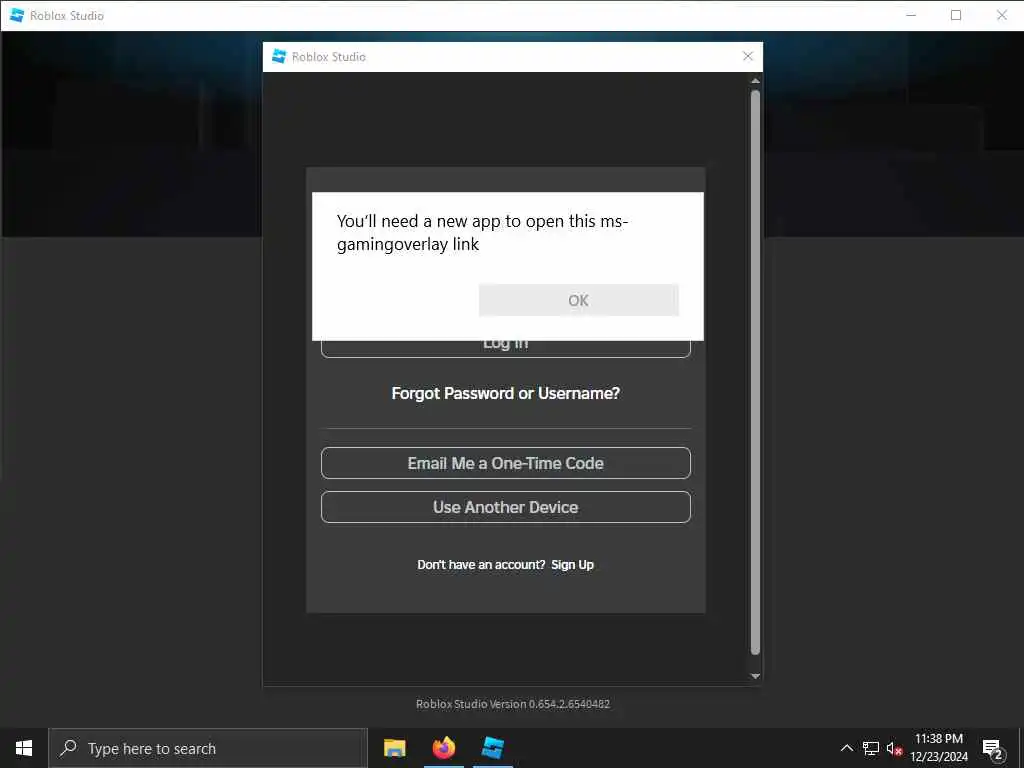Click the login window vertical scrollbar thumb
The height and width of the screenshot is (768, 1024).
pyautogui.click(x=755, y=372)
